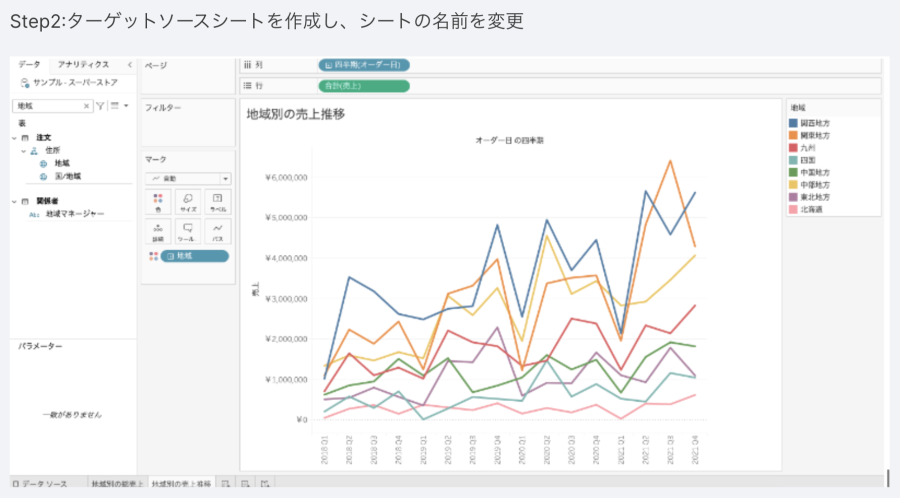The width and height of the screenshot is (900, 498).
Task: Click the サイズ (Size) marks card button
Action: click(187, 201)
